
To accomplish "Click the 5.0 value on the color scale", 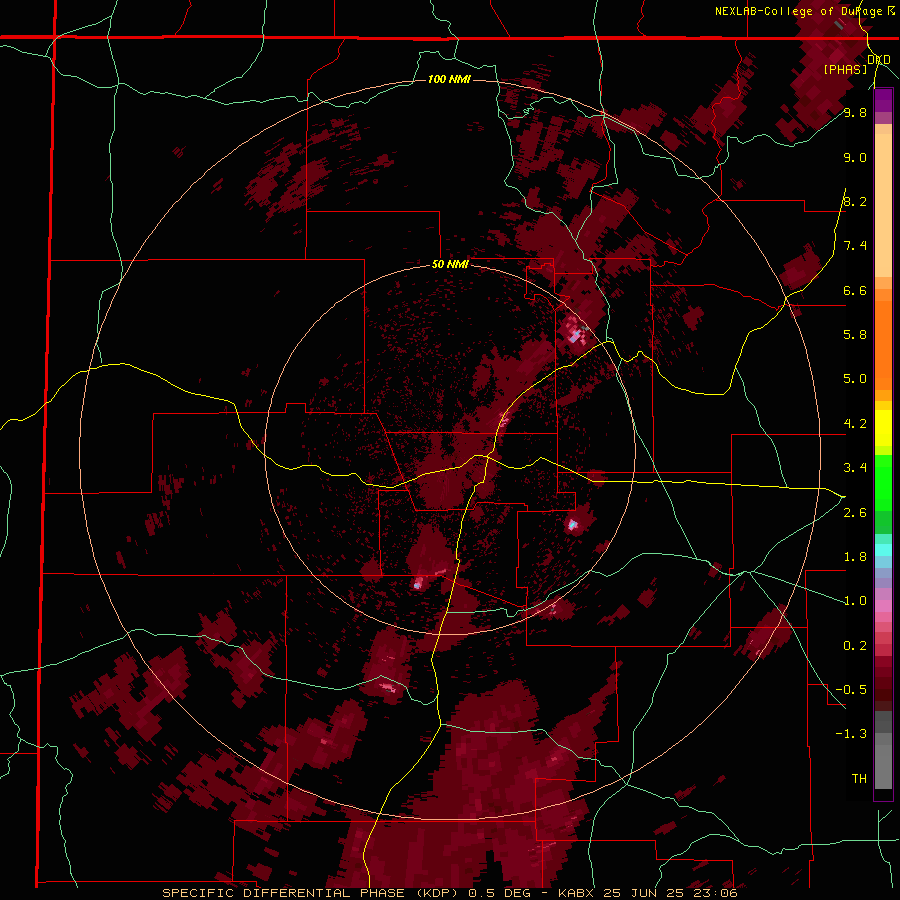I will (x=855, y=379).
